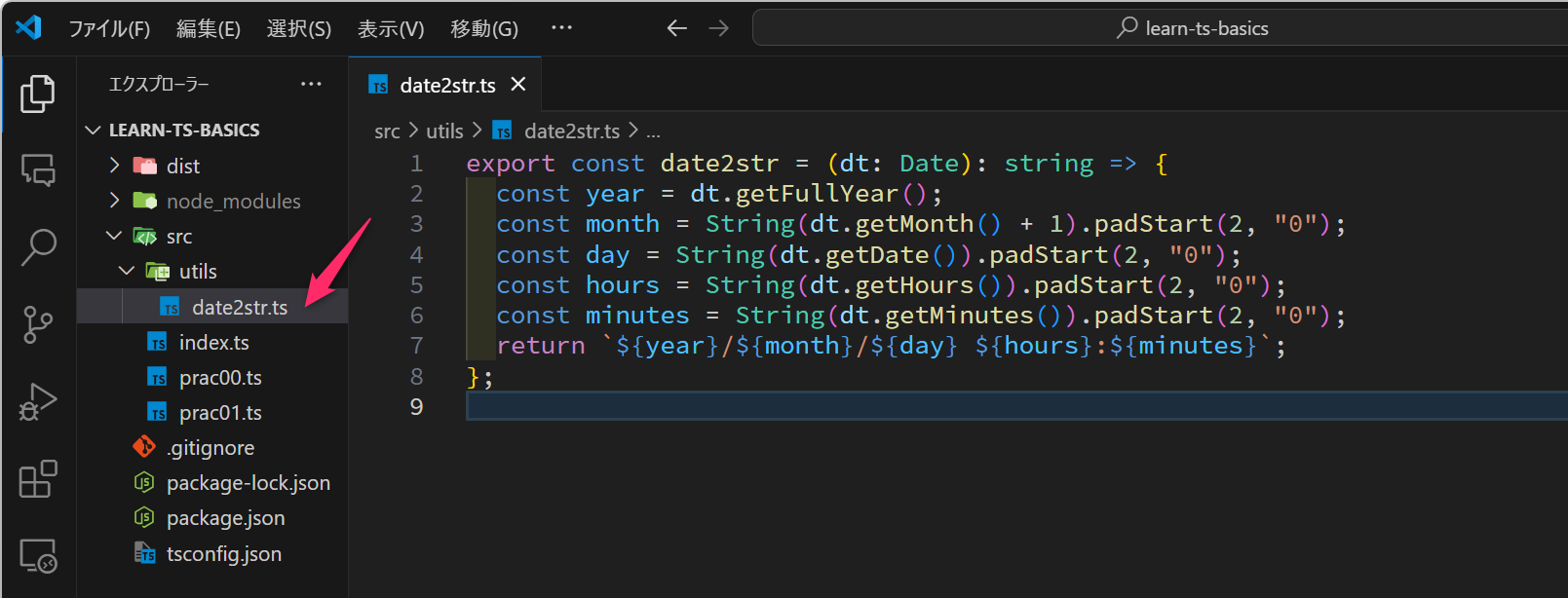Screen dimensions: 1568x598
Task: Open index.ts in the file tree
Action: point(213,343)
